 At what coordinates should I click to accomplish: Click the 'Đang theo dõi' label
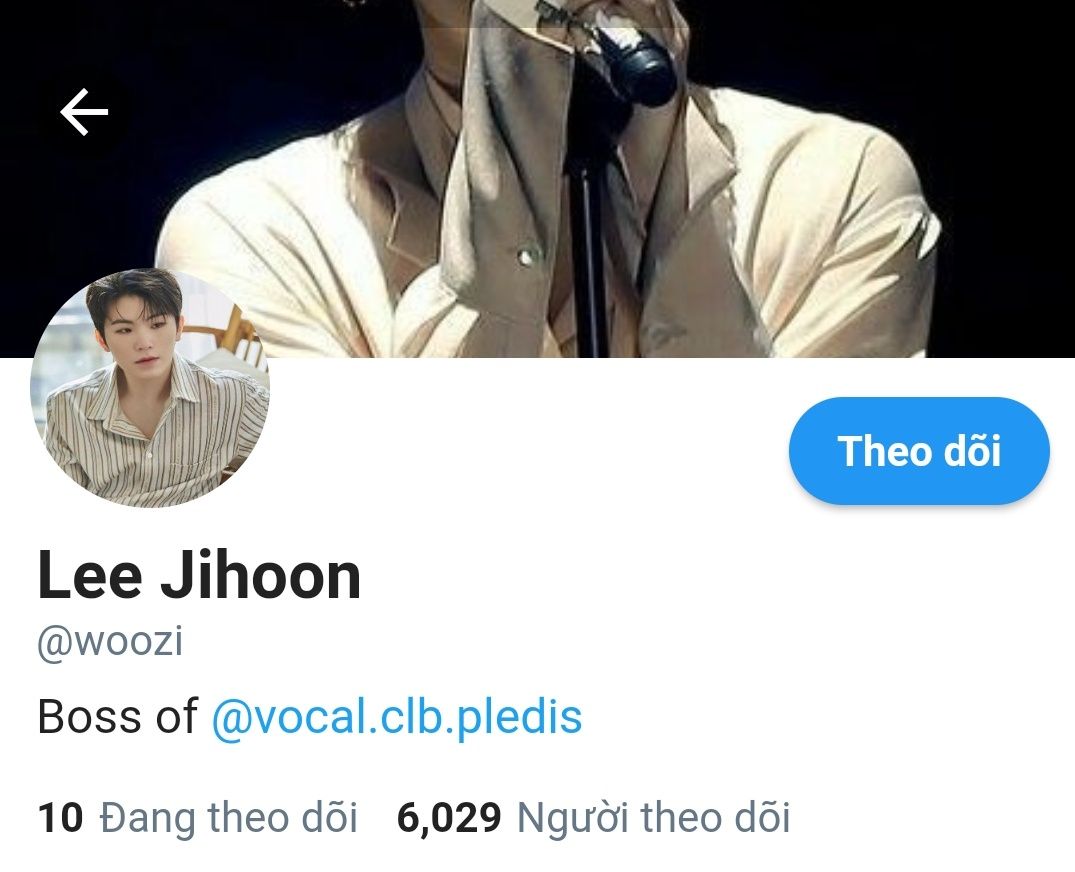coord(228,818)
